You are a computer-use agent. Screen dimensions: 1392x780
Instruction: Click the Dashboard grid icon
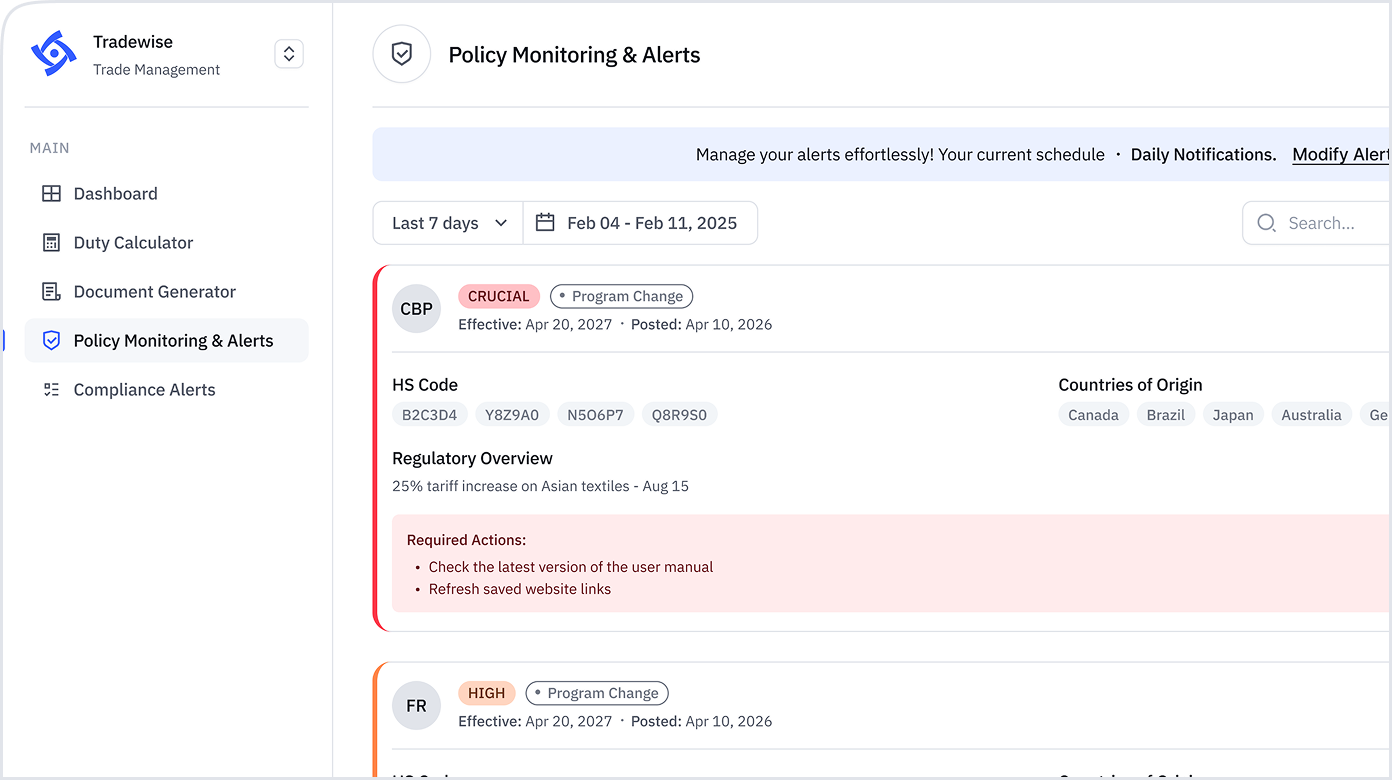tap(51, 194)
